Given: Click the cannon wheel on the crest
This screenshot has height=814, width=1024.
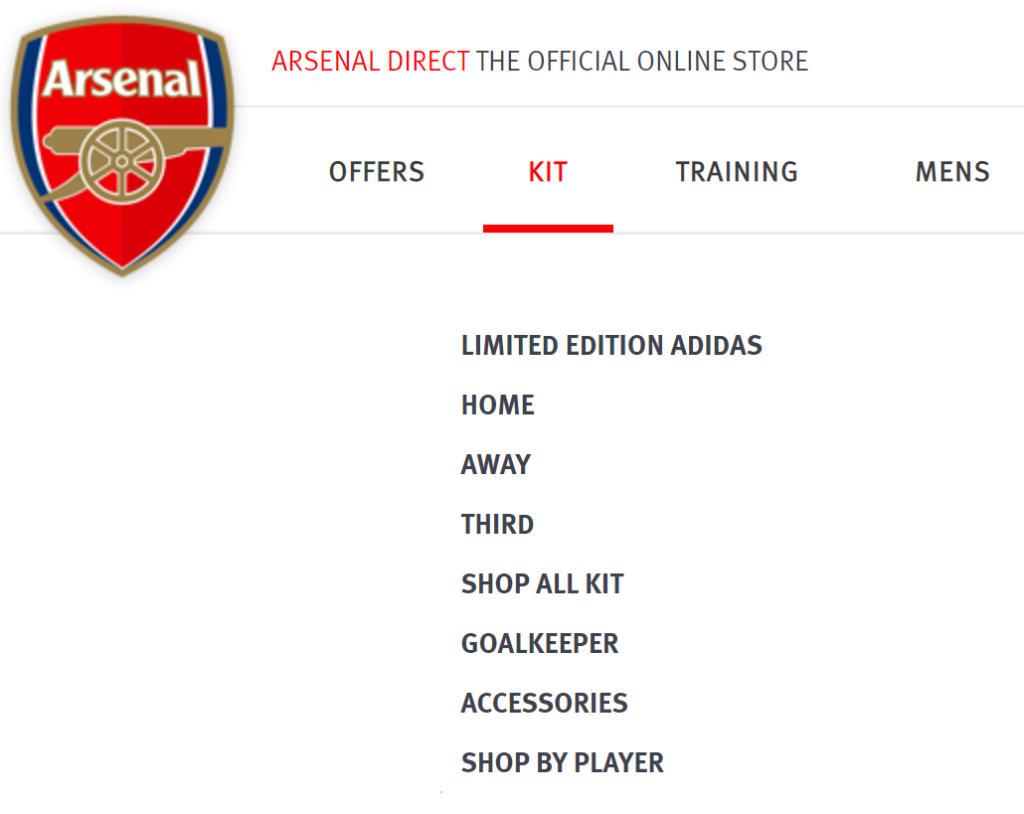Looking at the screenshot, I should [121, 161].
